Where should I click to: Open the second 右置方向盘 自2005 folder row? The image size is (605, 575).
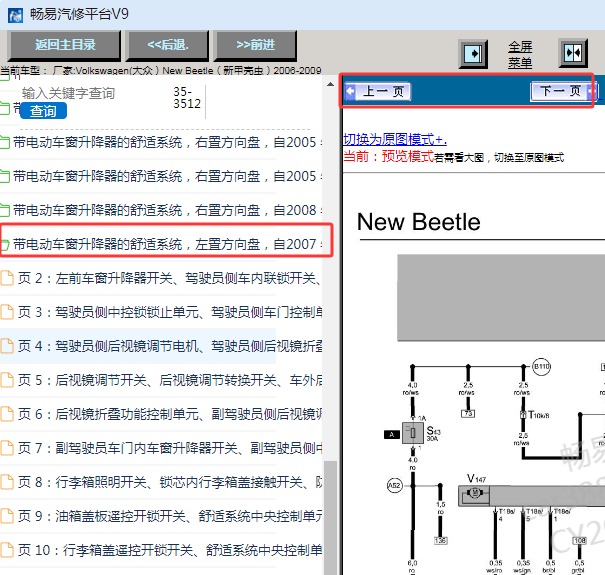161,176
